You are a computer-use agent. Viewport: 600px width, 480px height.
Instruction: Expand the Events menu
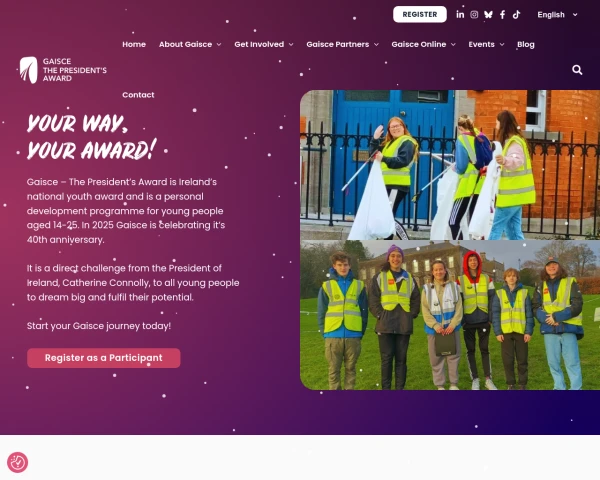(486, 44)
